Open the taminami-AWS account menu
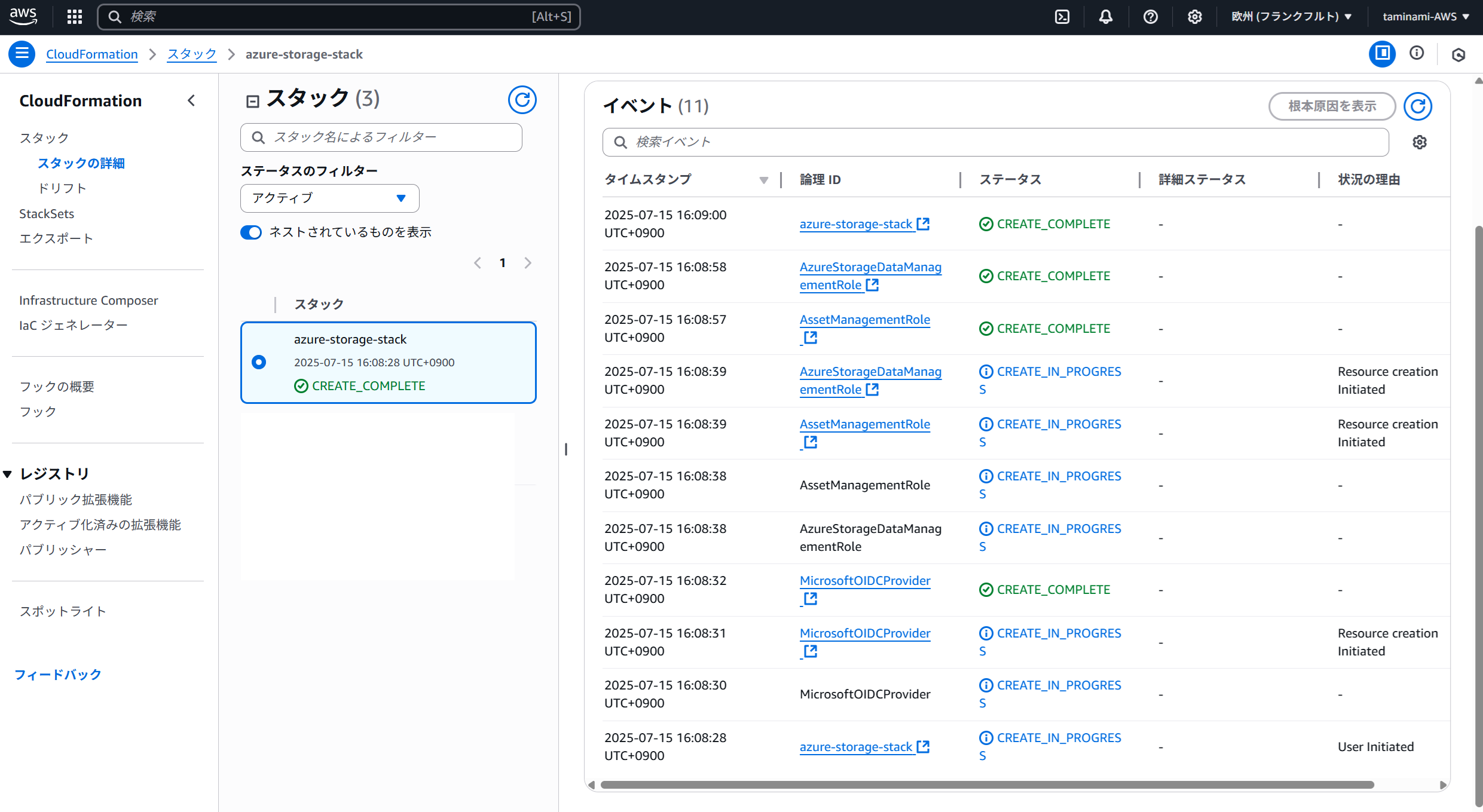Viewport: 1483px width, 812px height. coord(1426,17)
